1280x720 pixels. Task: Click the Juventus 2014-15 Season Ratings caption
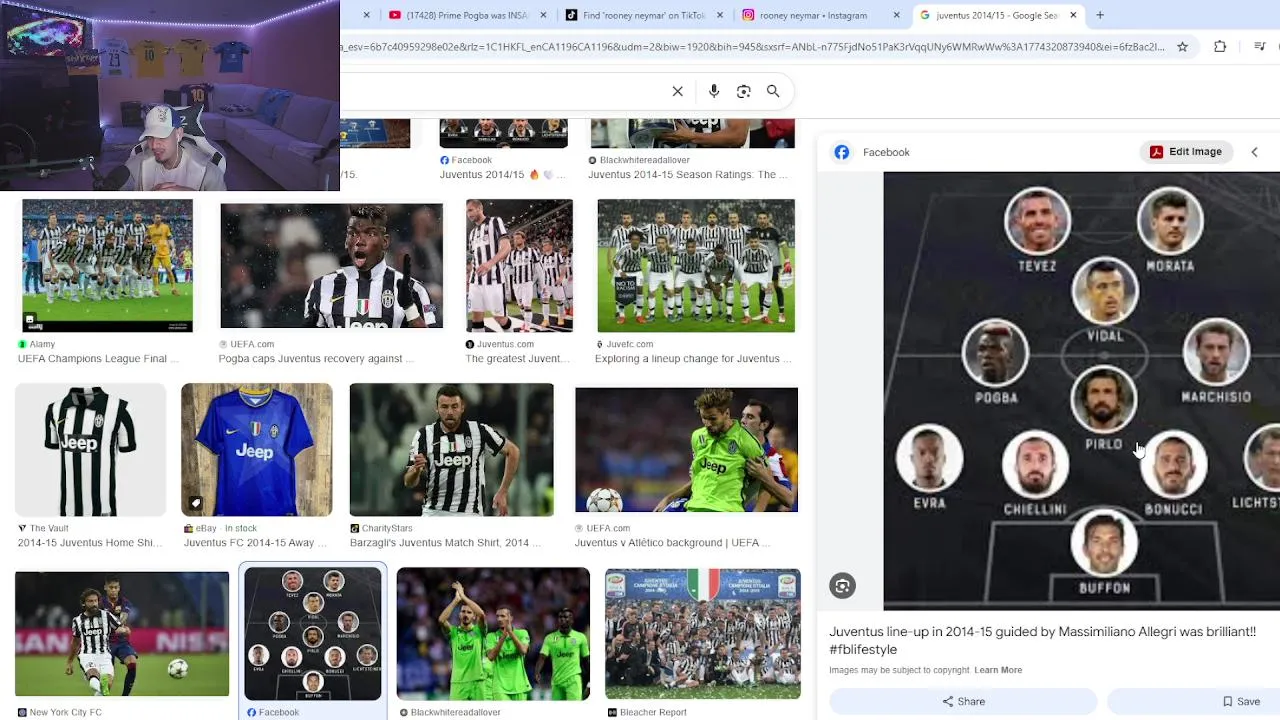[688, 174]
